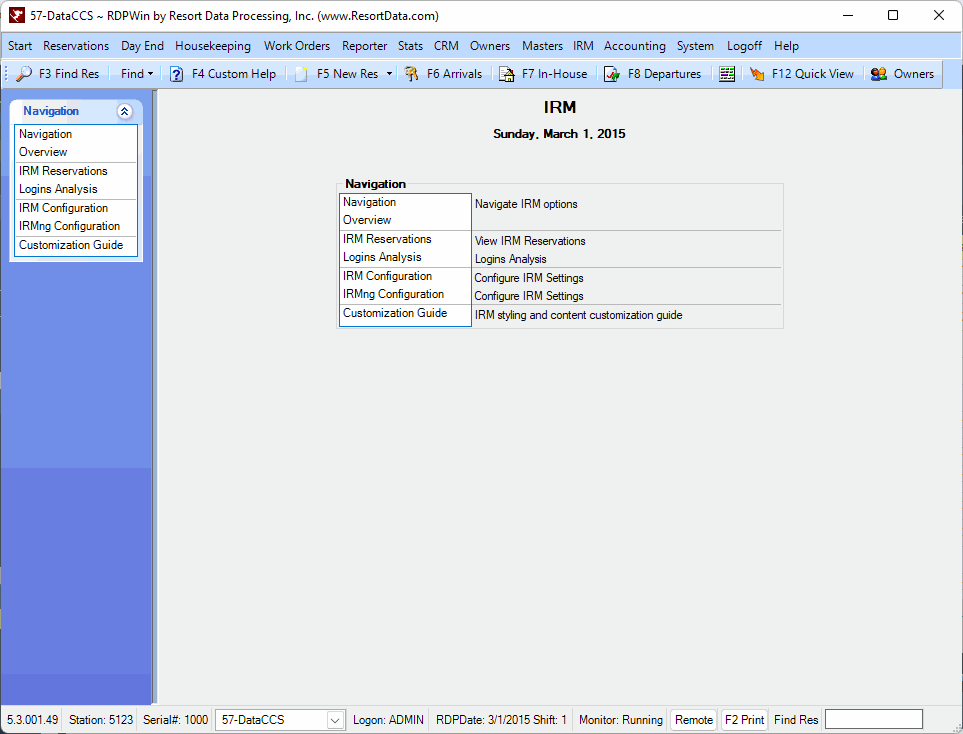
Task: Open the Housekeeping menu
Action: click(213, 46)
